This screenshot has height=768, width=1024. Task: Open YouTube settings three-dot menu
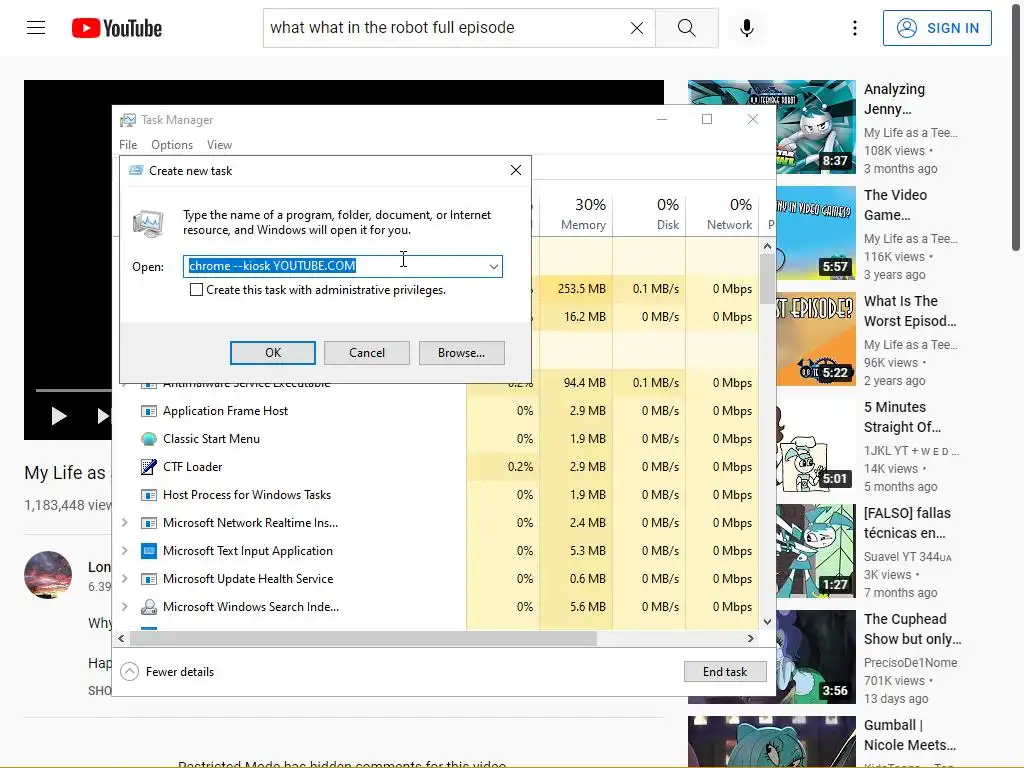[x=854, y=28]
